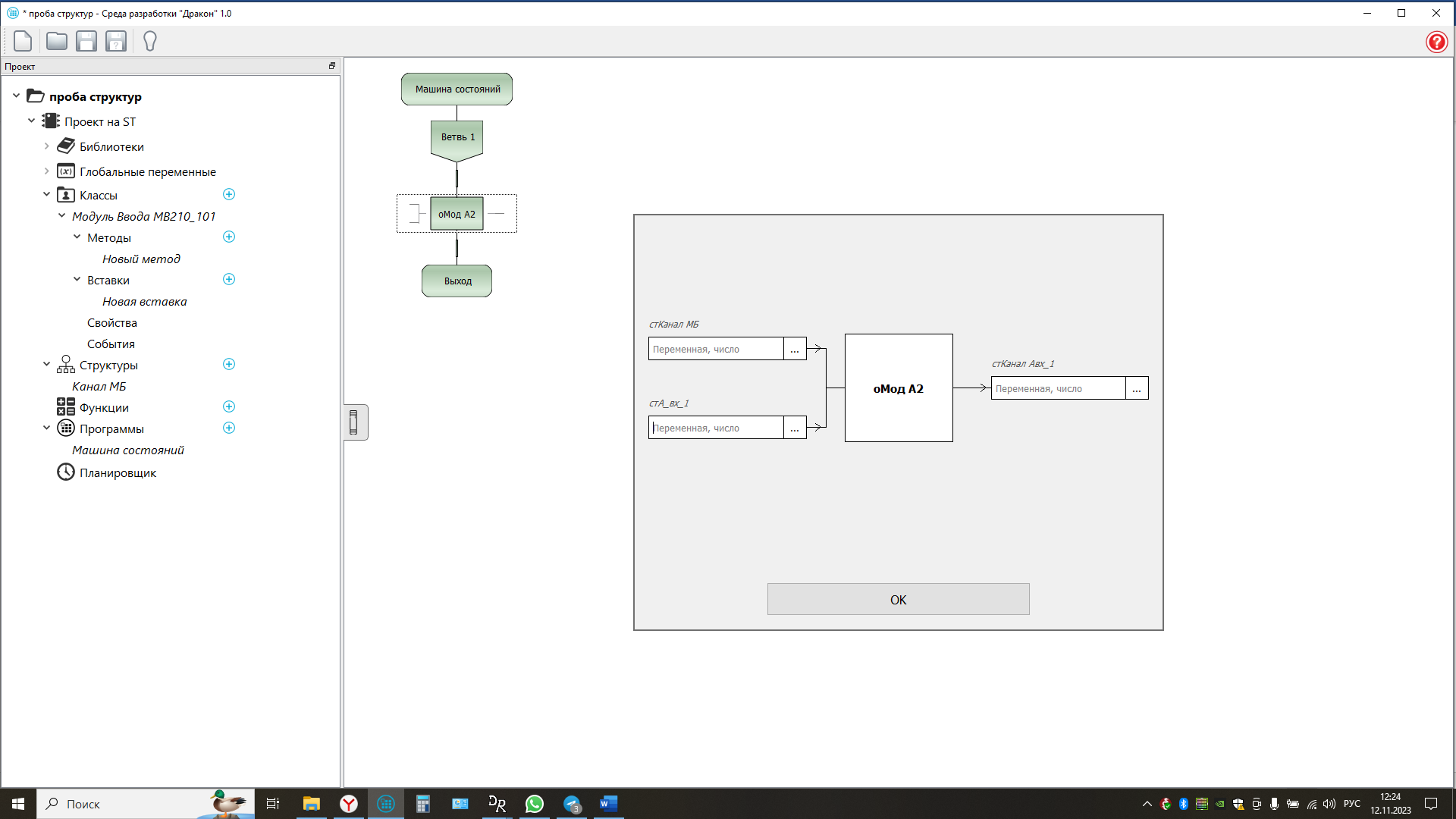Select Машина состояний program item
The image size is (1456, 819).
pyautogui.click(x=127, y=450)
